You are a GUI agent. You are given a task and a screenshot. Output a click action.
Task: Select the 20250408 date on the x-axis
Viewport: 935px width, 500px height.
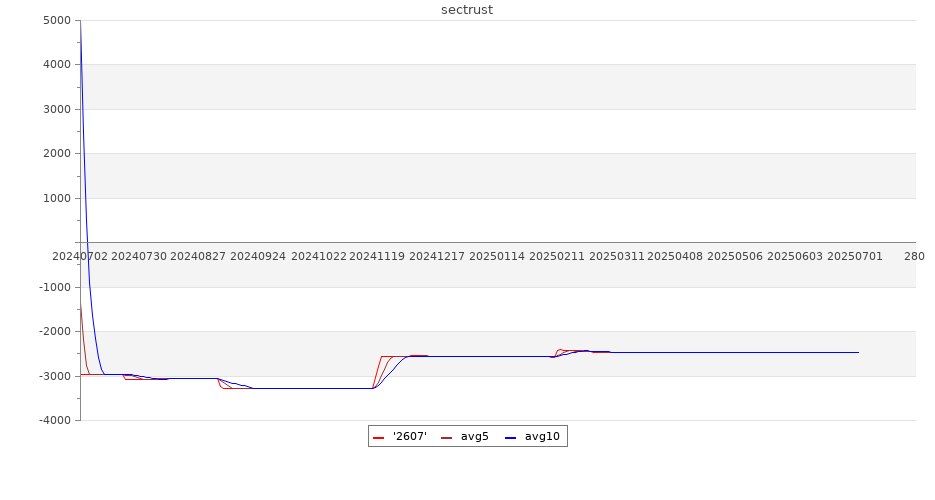click(675, 257)
